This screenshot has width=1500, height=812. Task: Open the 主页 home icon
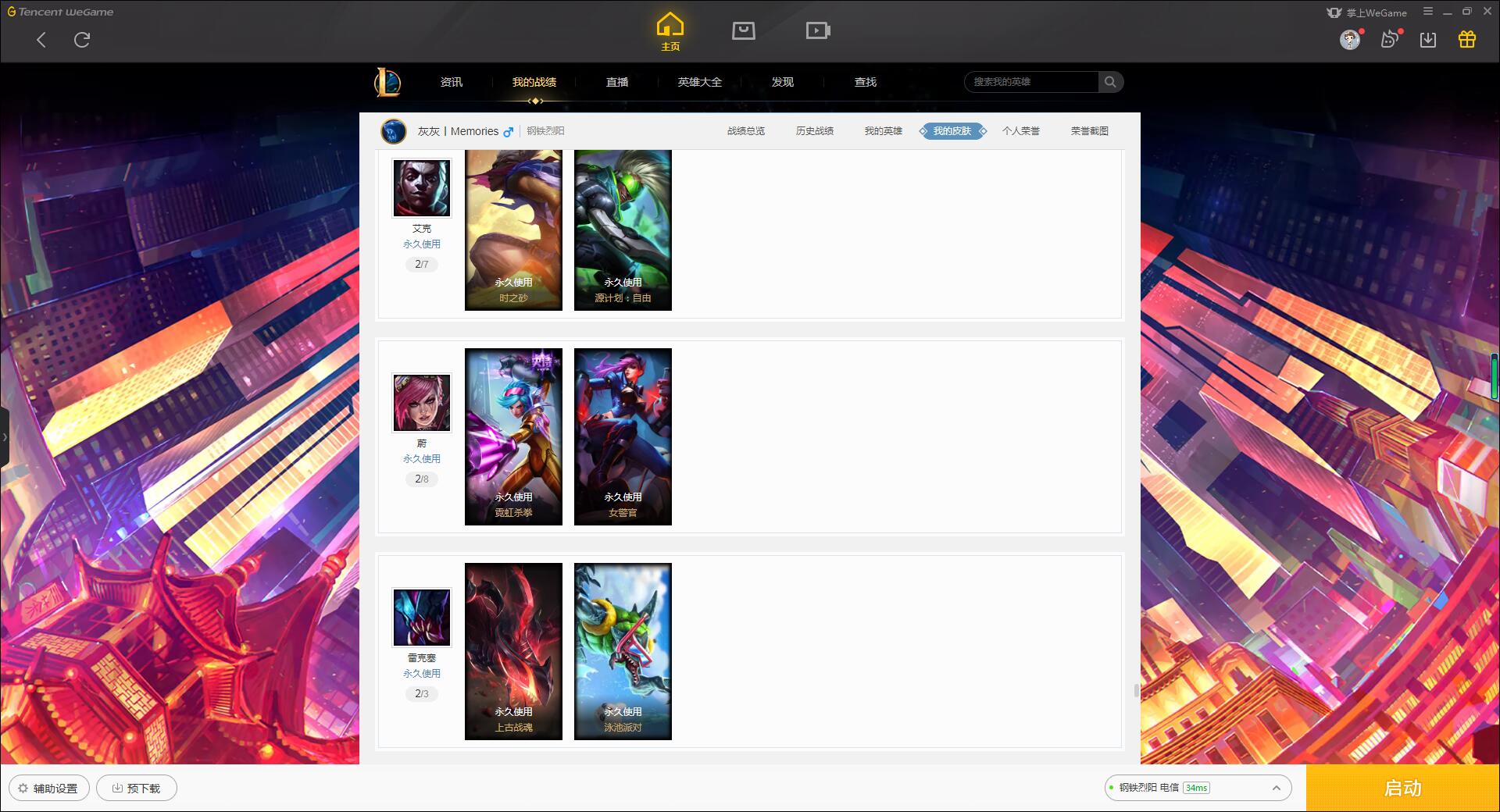tap(670, 31)
